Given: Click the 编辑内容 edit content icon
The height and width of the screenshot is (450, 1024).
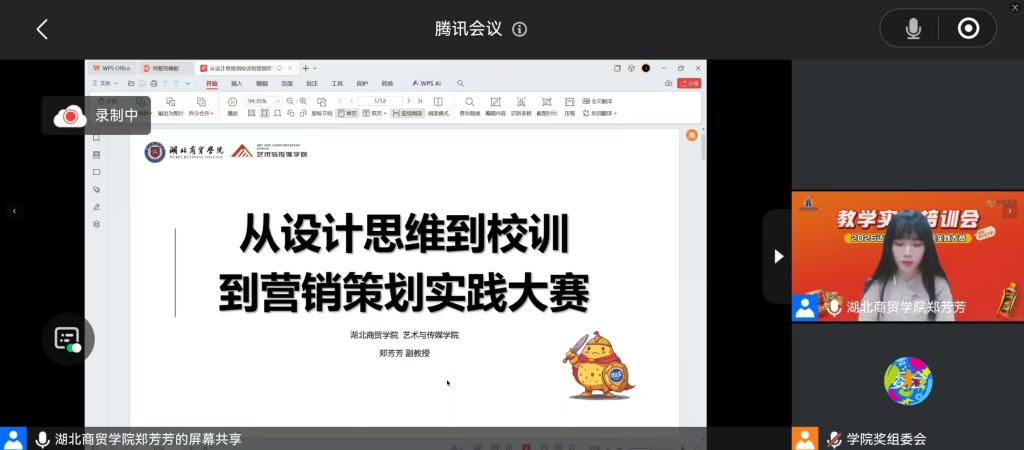Looking at the screenshot, I should click(496, 106).
